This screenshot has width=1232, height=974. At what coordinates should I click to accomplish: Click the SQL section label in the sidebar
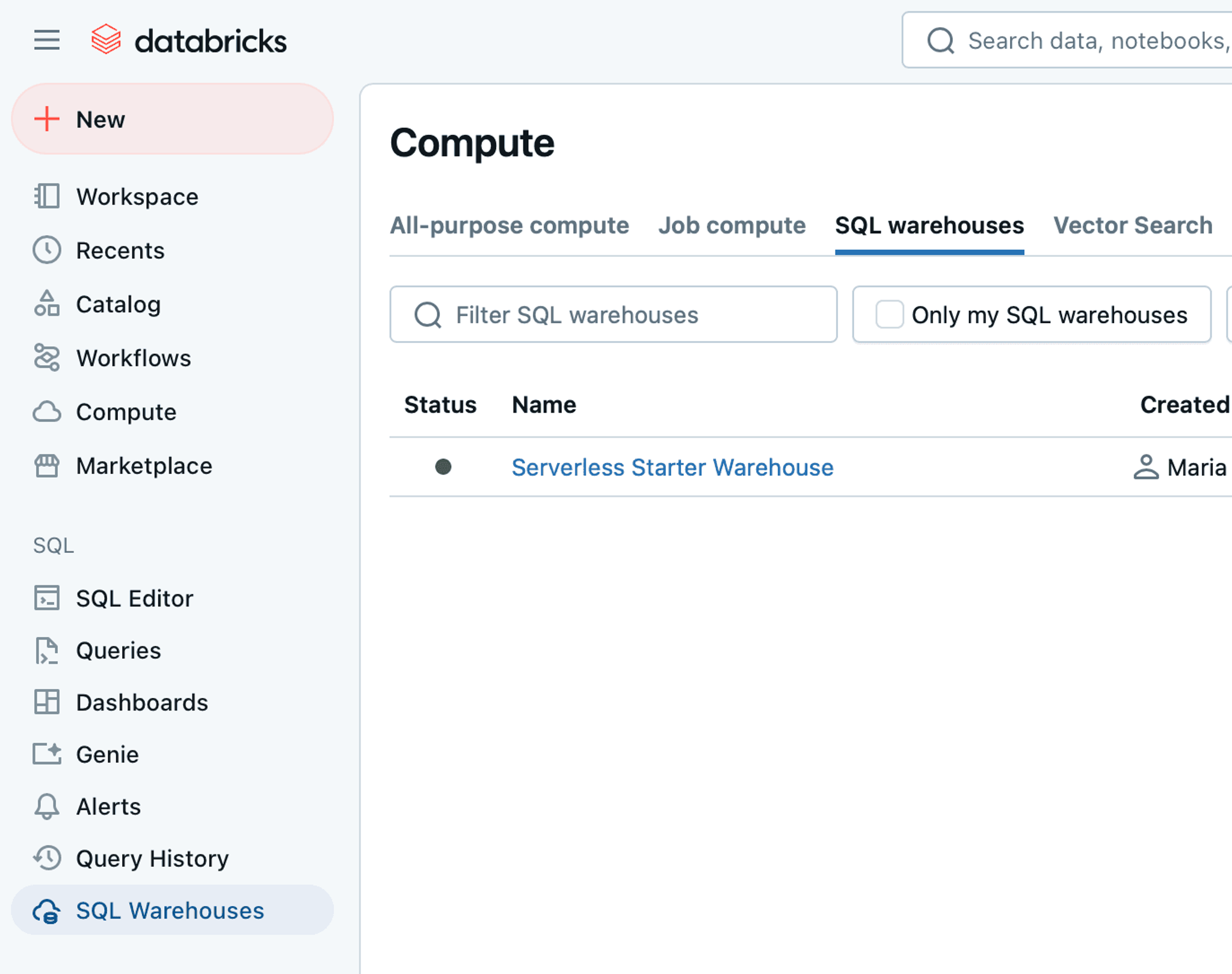click(x=54, y=546)
